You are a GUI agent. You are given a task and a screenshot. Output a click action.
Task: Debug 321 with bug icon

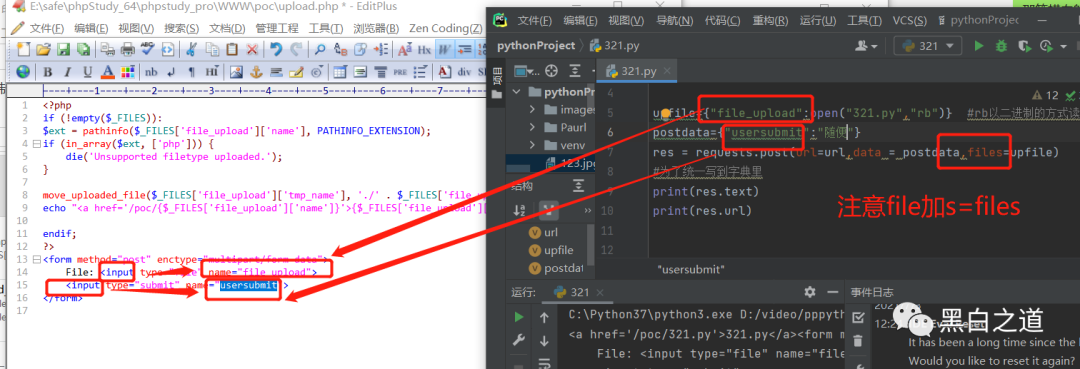click(1001, 46)
